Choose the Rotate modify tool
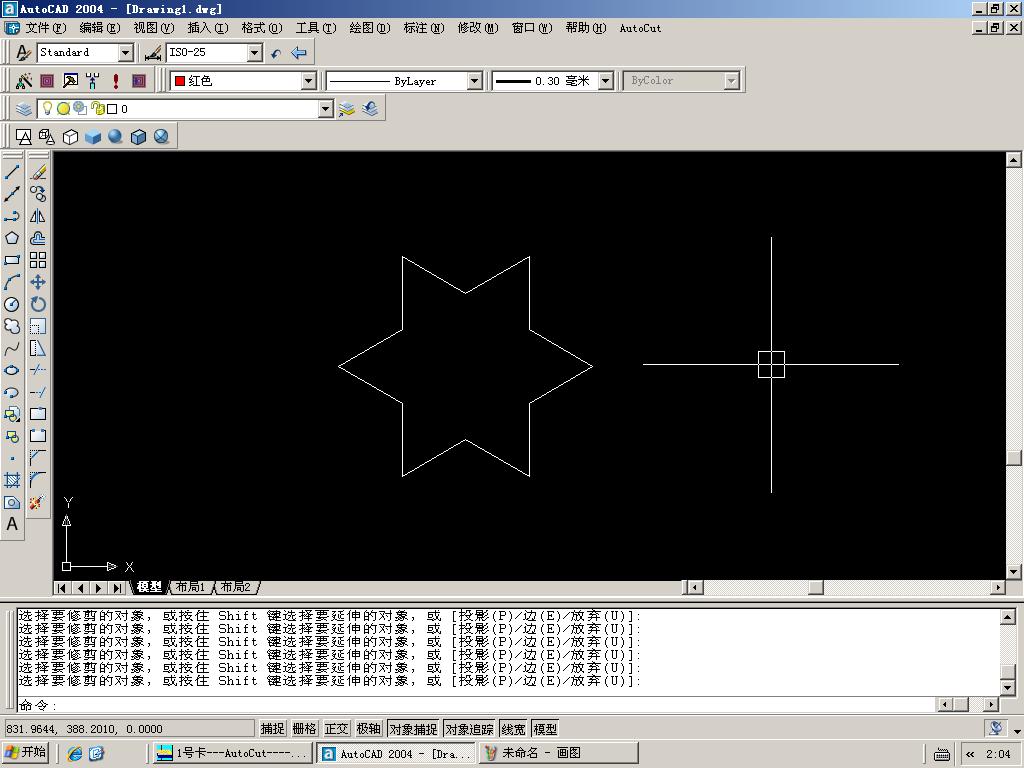 tap(38, 304)
